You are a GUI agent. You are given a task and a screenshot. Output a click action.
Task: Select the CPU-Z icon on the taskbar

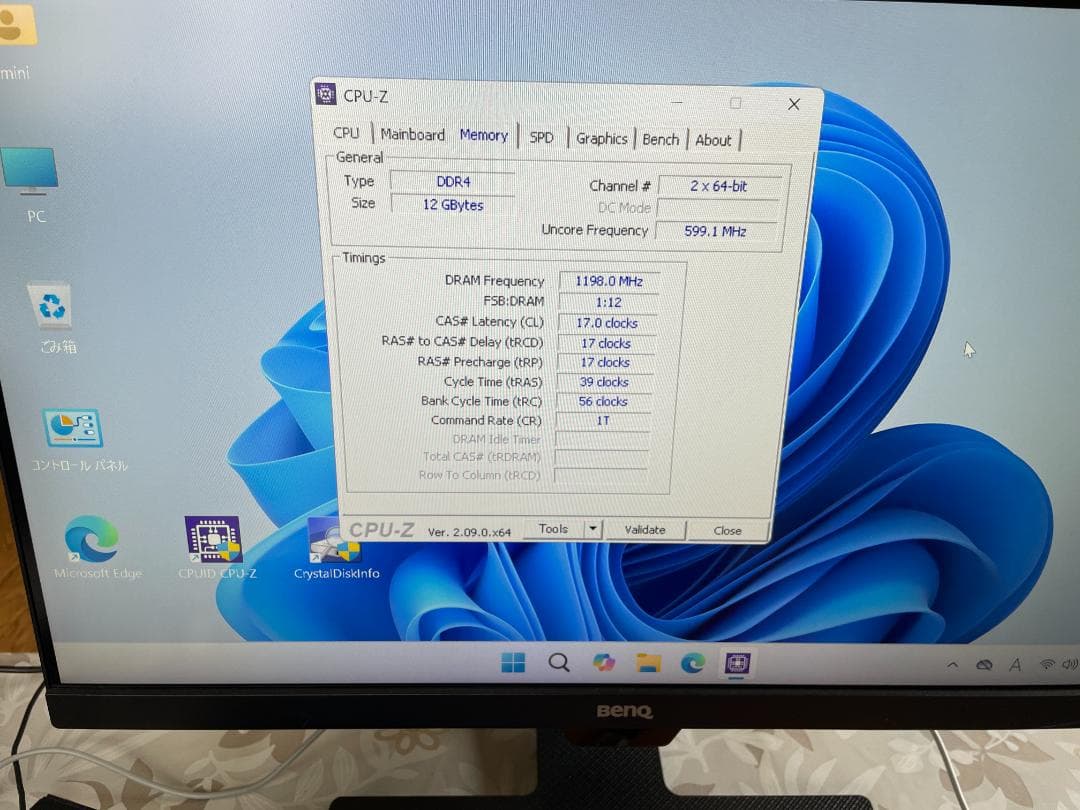(x=737, y=661)
